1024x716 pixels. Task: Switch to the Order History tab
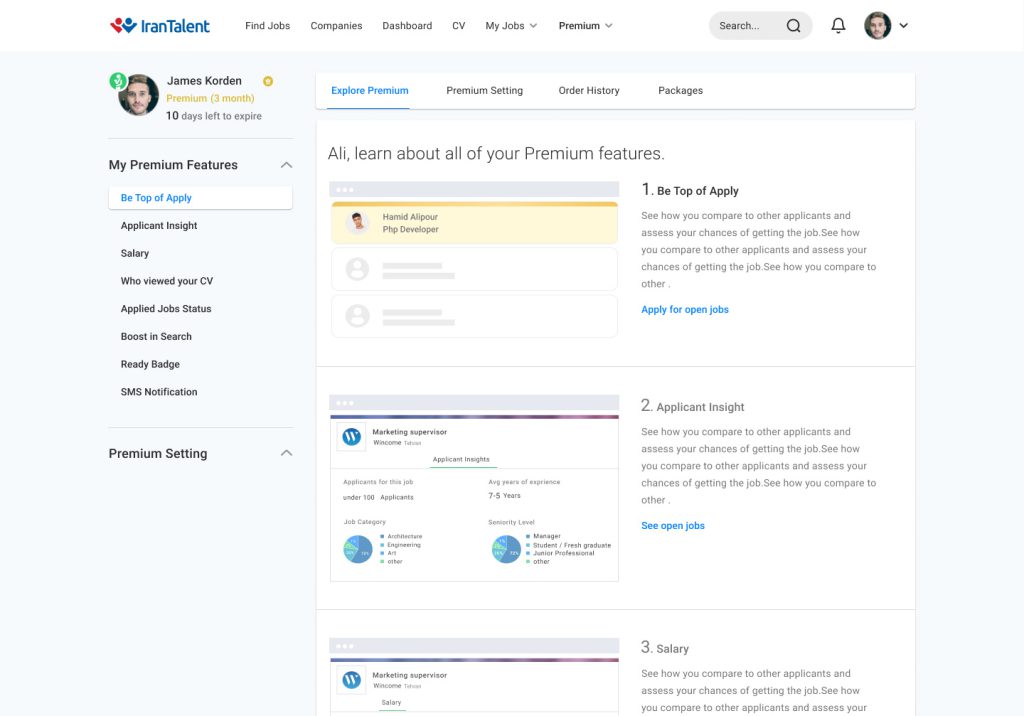click(588, 90)
